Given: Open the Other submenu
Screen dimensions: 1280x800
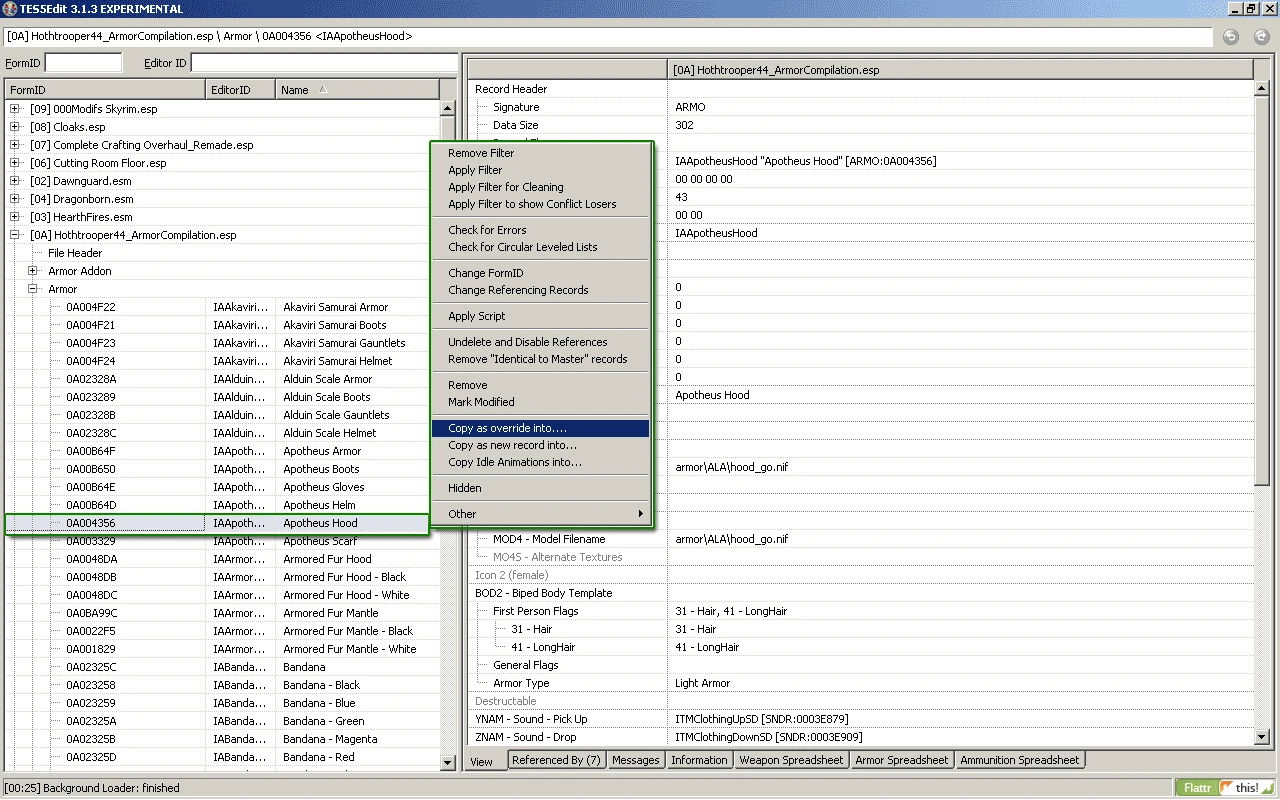Looking at the screenshot, I should click(x=541, y=514).
